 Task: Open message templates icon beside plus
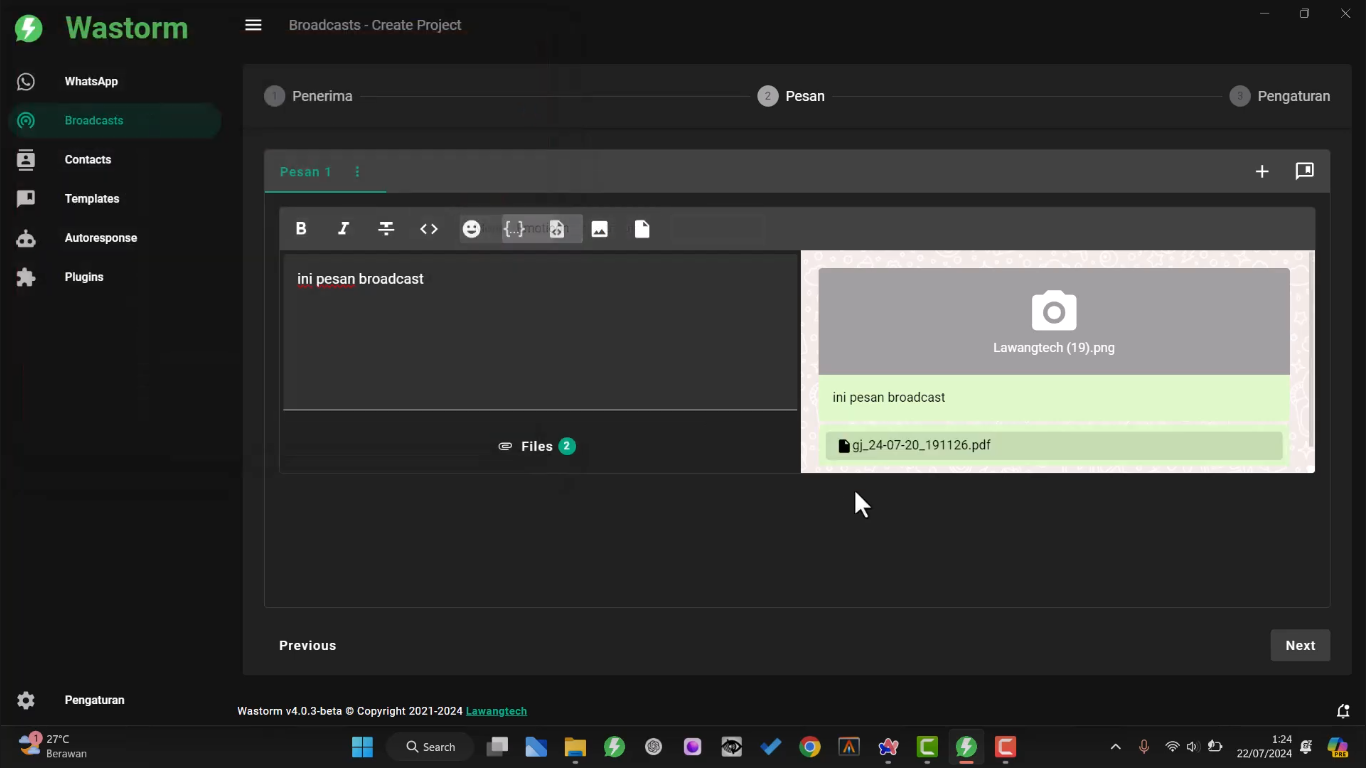[1305, 172]
